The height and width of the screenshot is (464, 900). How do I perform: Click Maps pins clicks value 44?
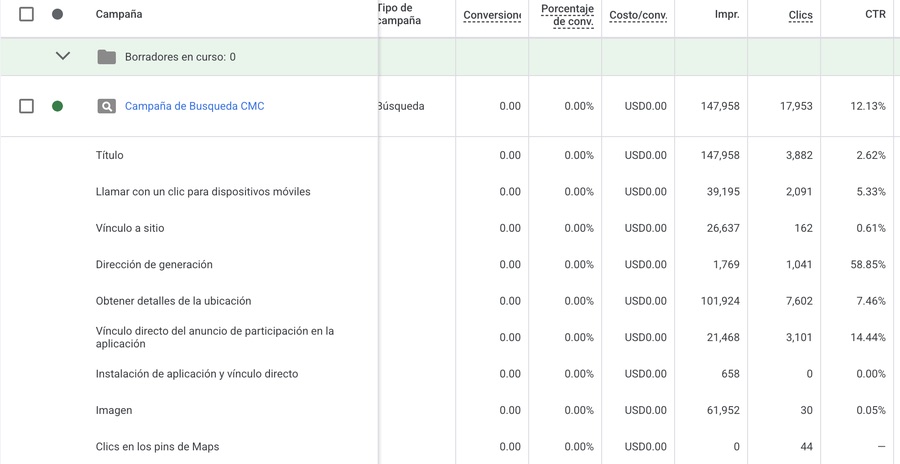click(806, 446)
